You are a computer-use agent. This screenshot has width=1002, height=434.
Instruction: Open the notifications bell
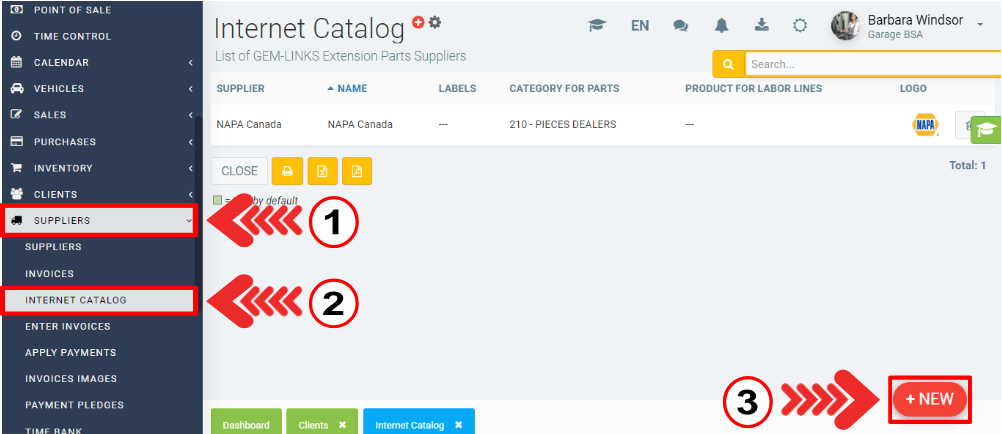point(722,26)
